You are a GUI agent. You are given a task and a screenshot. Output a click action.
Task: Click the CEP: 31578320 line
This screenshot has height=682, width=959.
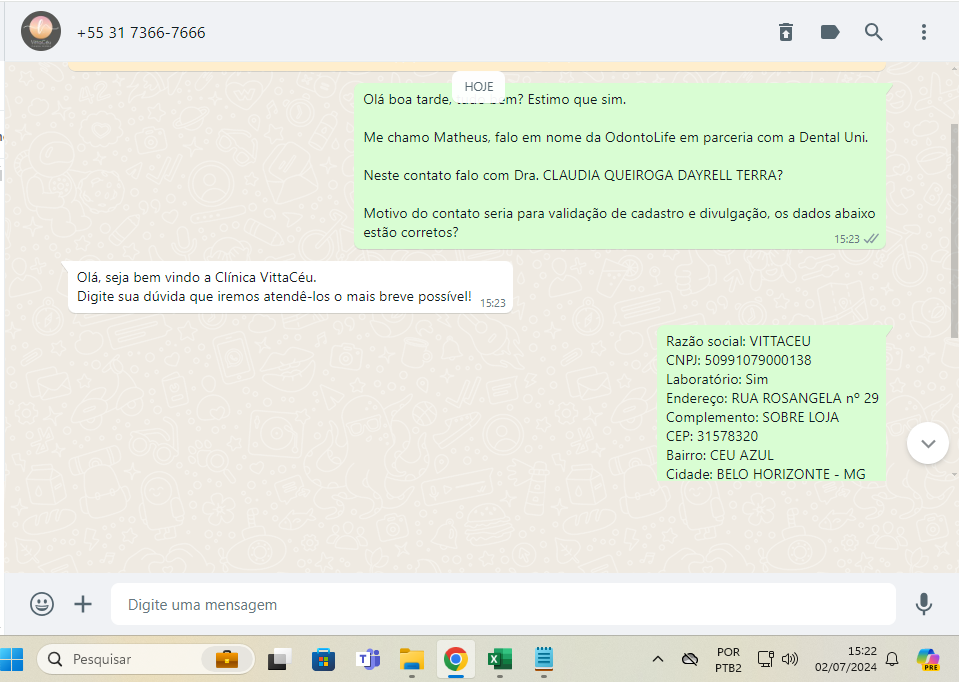coord(712,436)
